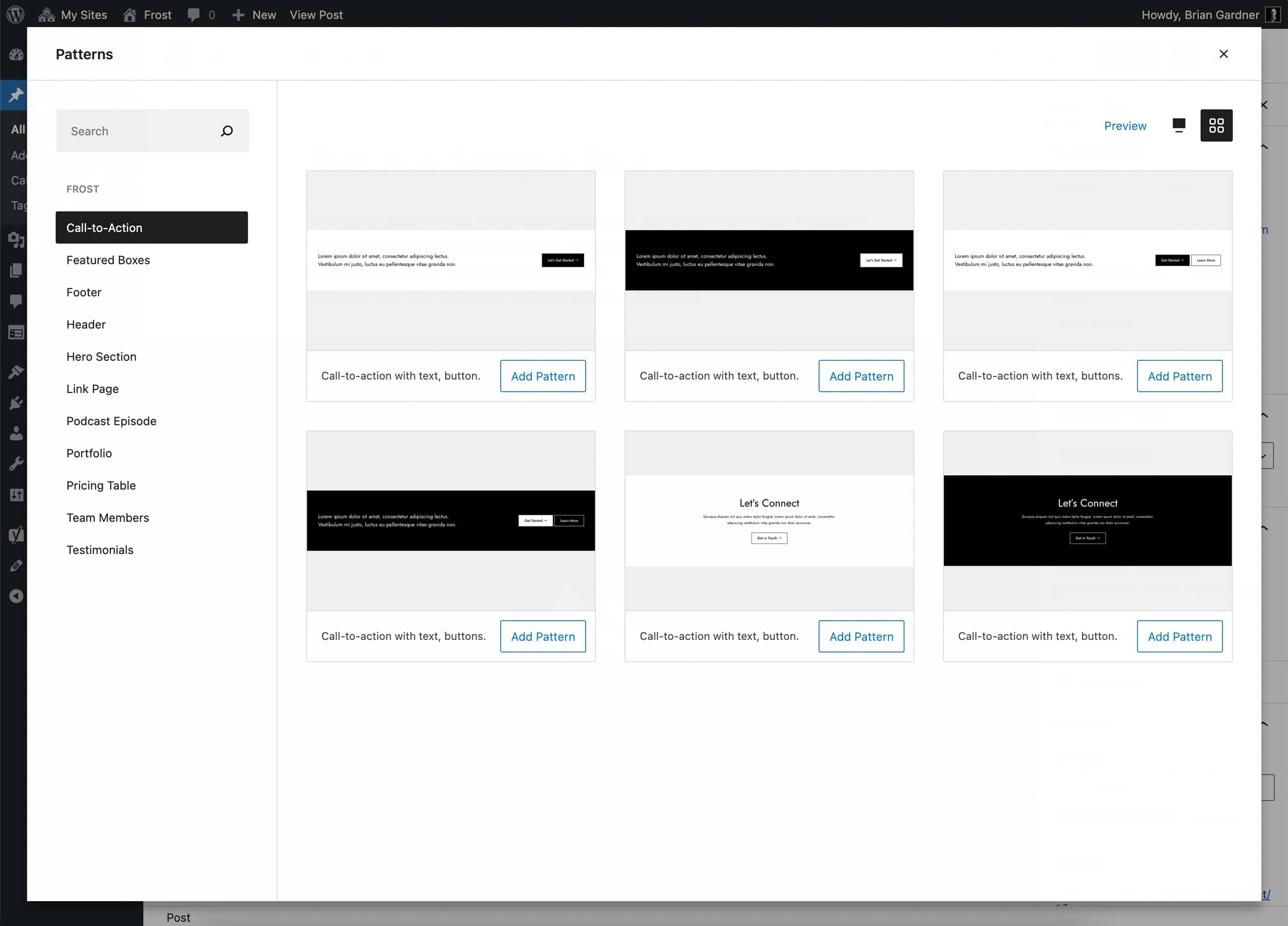Click the search magnifier in the Patterns panel
The image size is (1288, 926).
point(226,130)
